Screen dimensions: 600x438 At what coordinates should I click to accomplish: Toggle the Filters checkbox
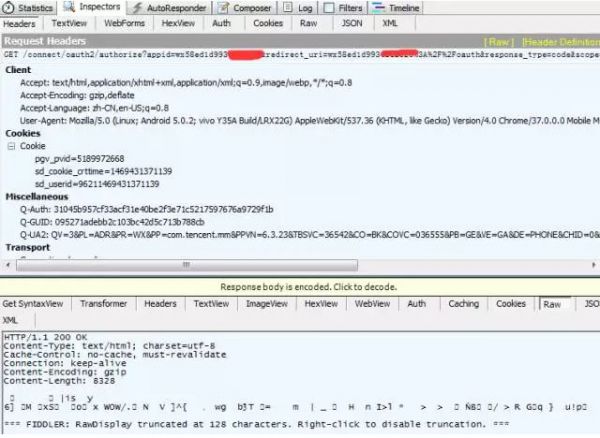329,7
